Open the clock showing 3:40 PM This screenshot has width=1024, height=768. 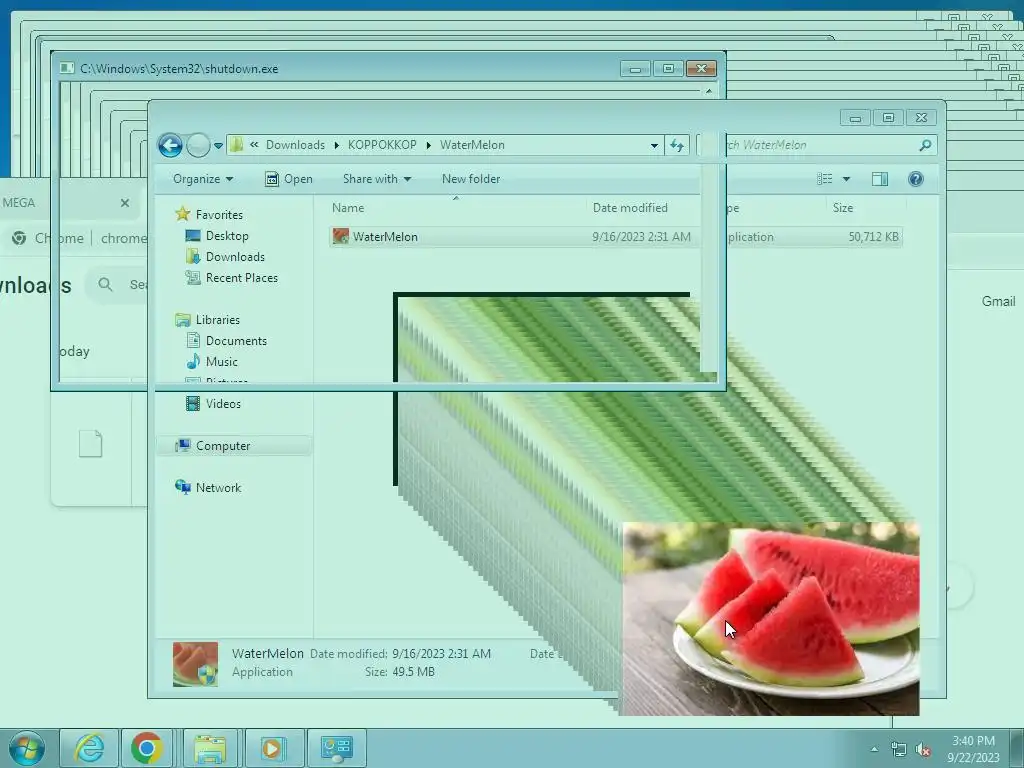click(x=973, y=748)
